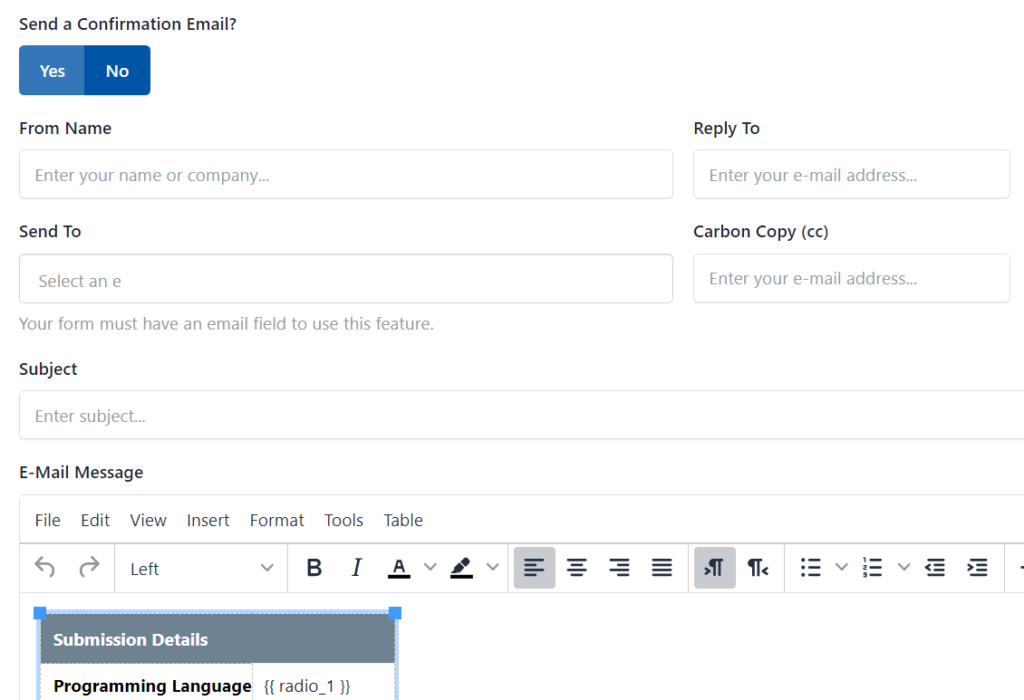Insert a bulleted list
This screenshot has width=1024, height=700.
(x=810, y=568)
